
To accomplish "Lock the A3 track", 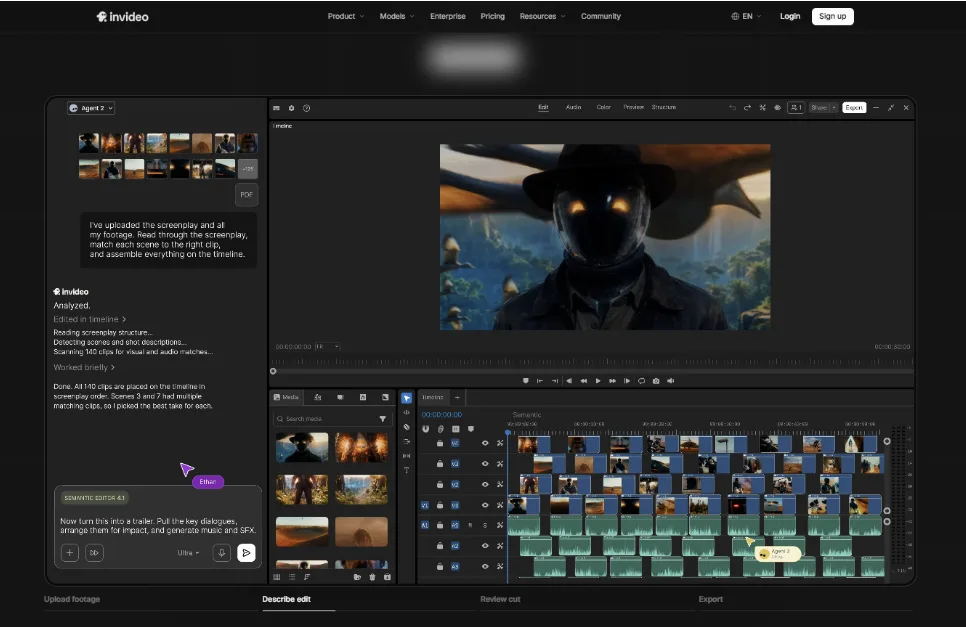I will (440, 566).
